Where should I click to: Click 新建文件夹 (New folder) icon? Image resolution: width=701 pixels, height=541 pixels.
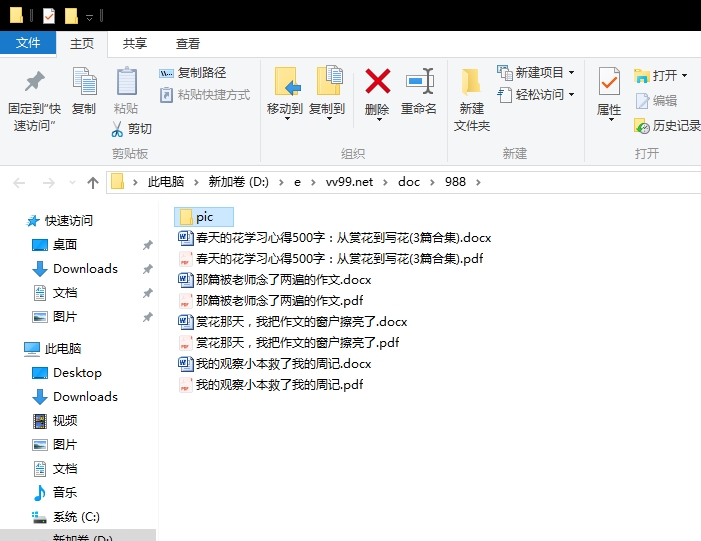point(471,82)
